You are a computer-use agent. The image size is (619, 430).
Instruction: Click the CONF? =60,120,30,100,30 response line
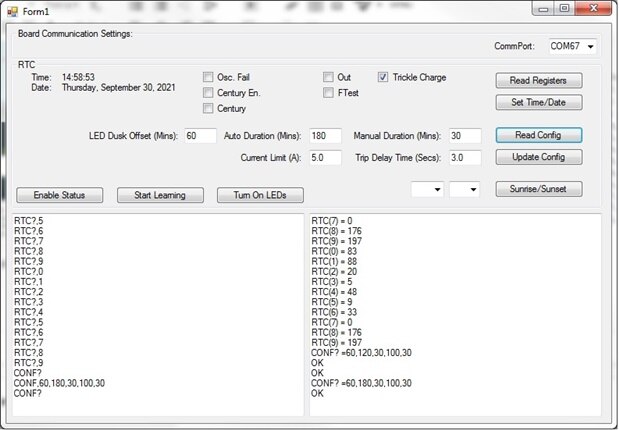361,353
